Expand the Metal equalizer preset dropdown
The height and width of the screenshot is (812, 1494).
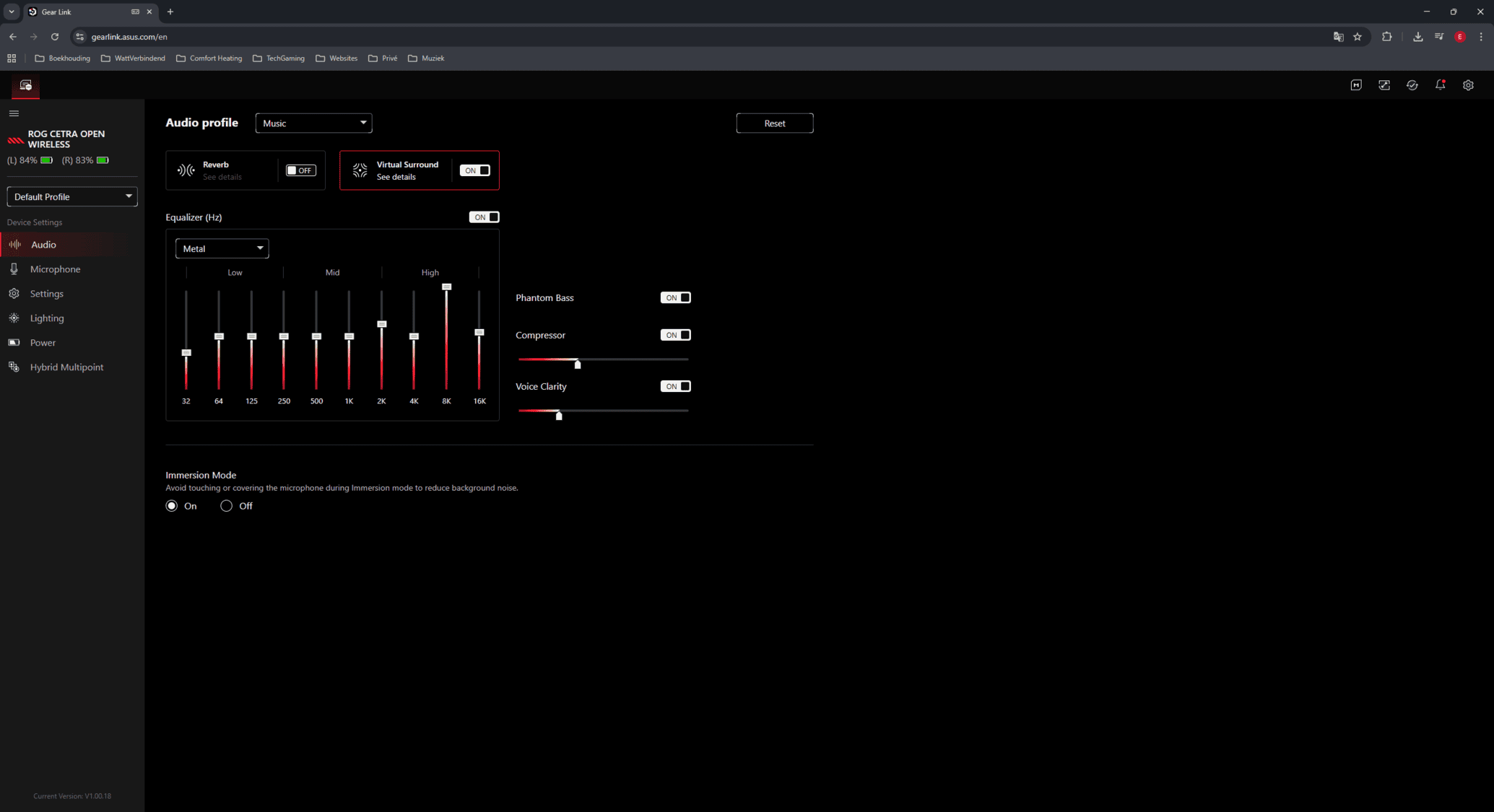[x=222, y=248]
